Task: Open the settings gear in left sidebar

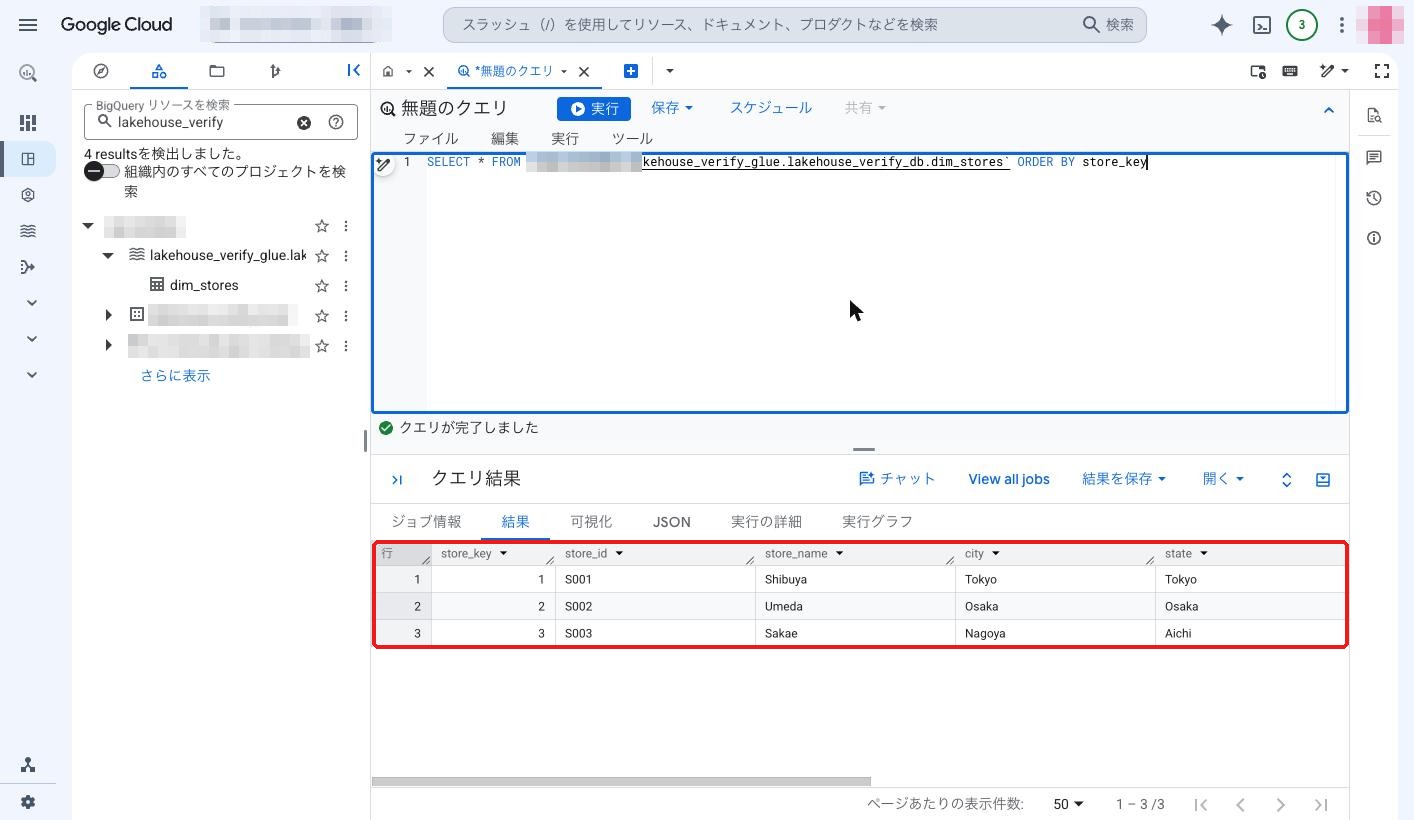Action: tap(28, 802)
